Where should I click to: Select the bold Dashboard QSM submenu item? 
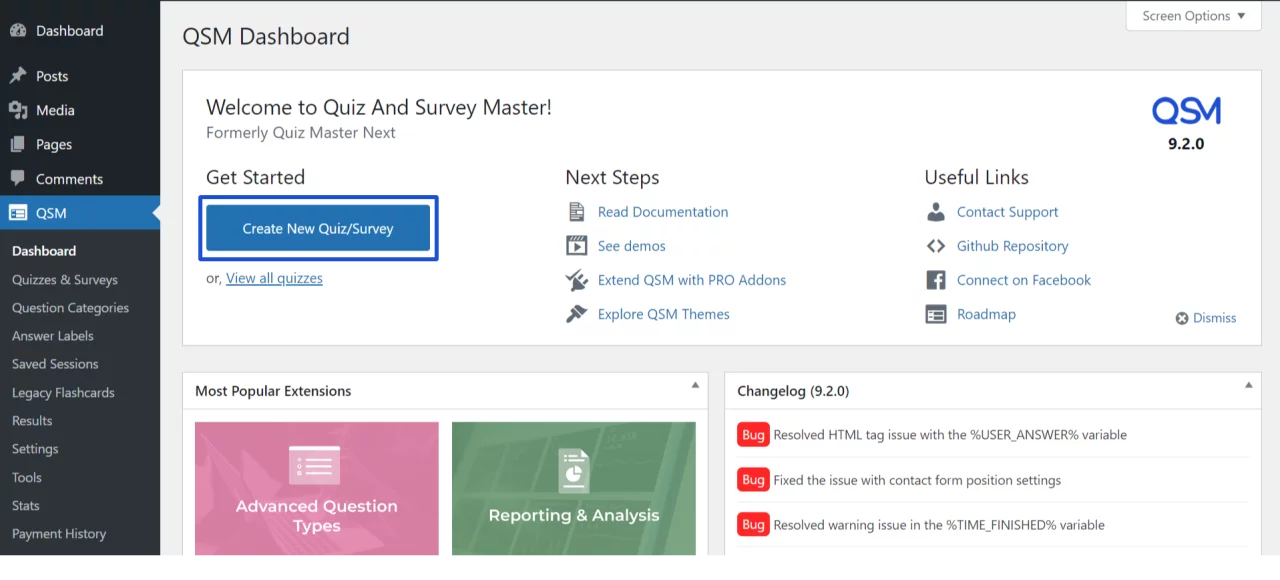pos(44,251)
